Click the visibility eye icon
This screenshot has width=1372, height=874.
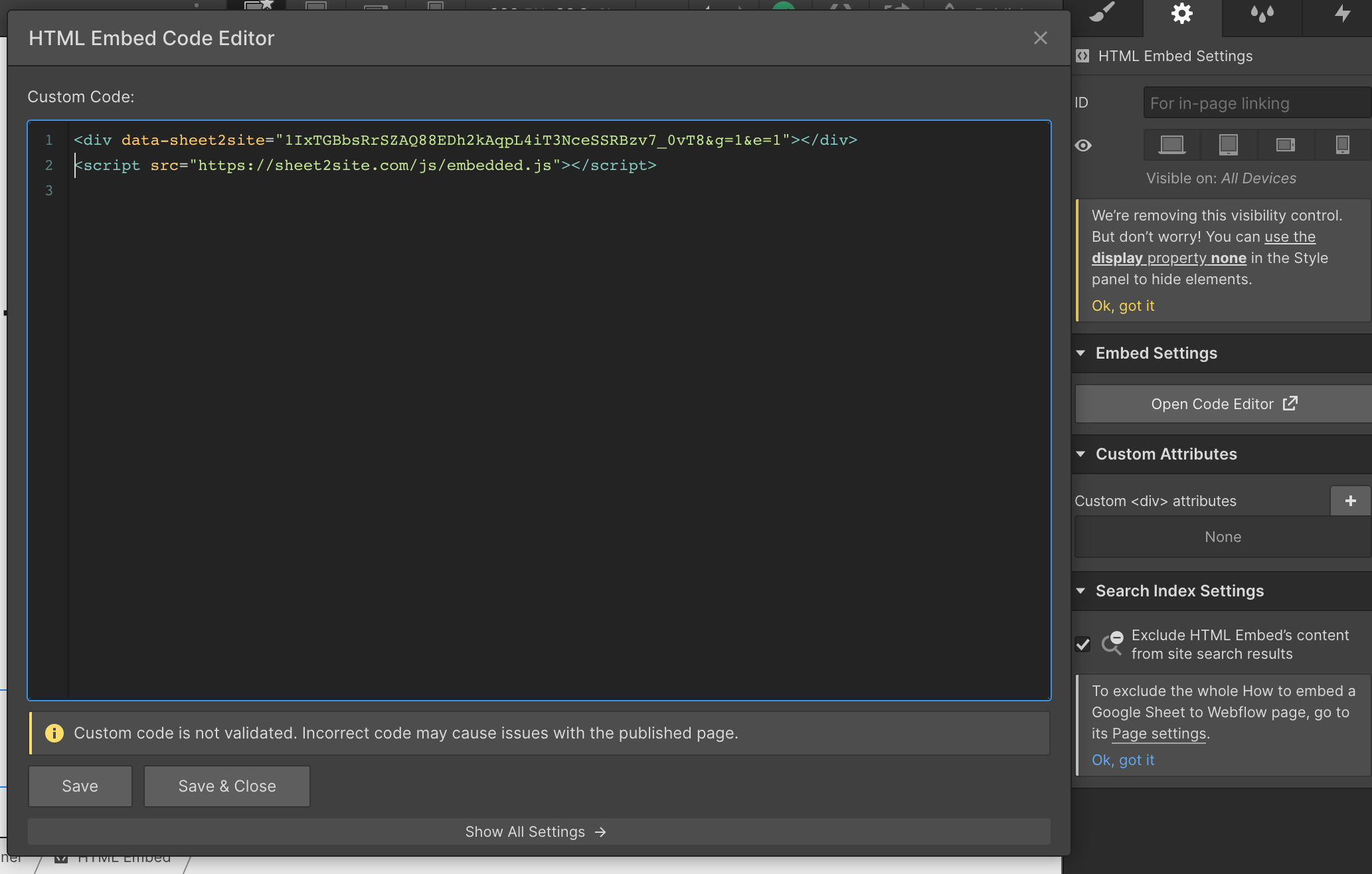pyautogui.click(x=1083, y=145)
